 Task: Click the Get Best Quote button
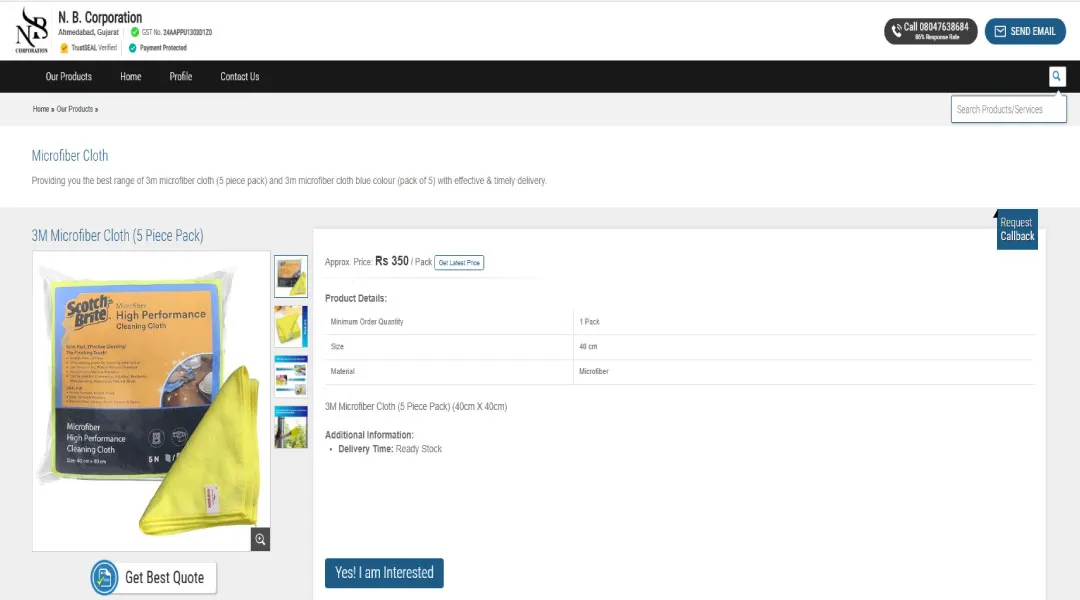pos(154,577)
